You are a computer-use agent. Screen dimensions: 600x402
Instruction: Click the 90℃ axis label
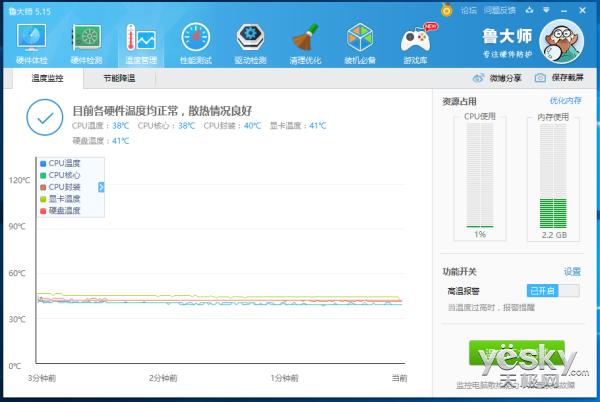(x=17, y=226)
